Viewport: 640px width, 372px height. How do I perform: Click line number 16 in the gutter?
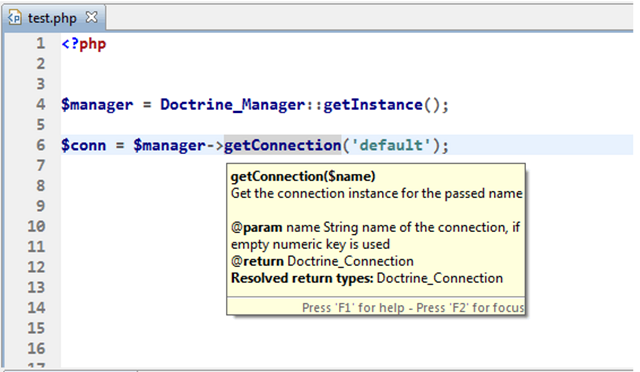36,348
